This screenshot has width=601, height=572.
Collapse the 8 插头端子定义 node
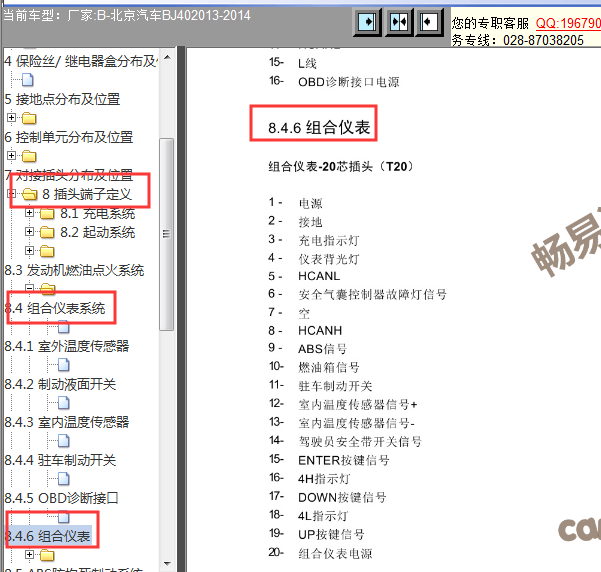pos(11,193)
